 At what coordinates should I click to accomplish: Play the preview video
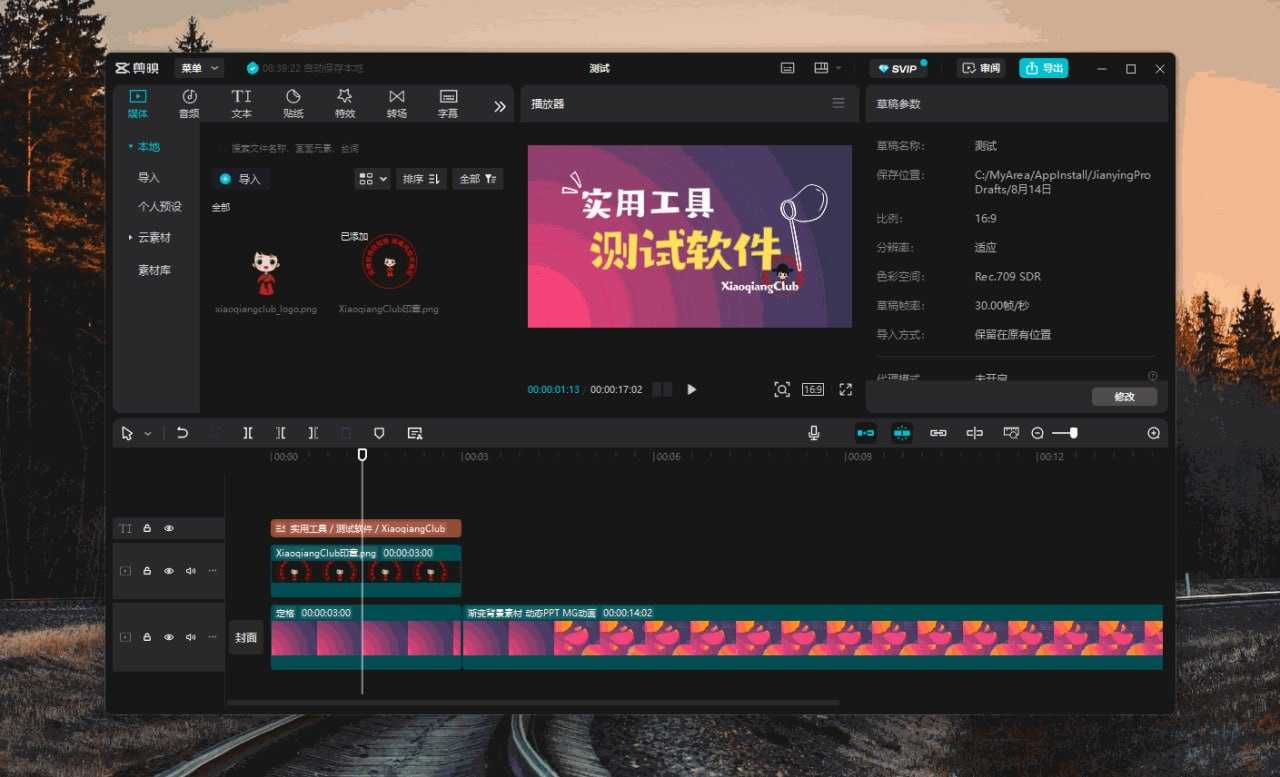[691, 390]
